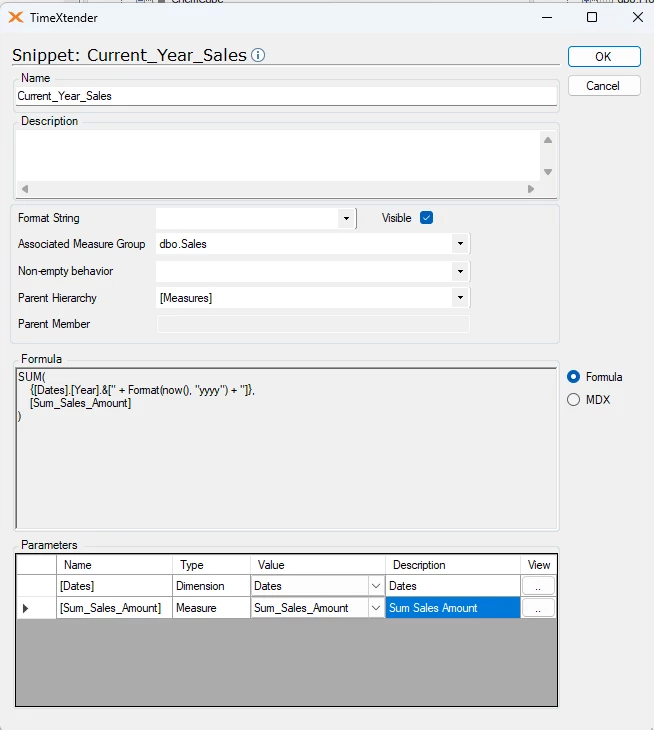Click the snippet info icon beside title

tap(258, 55)
